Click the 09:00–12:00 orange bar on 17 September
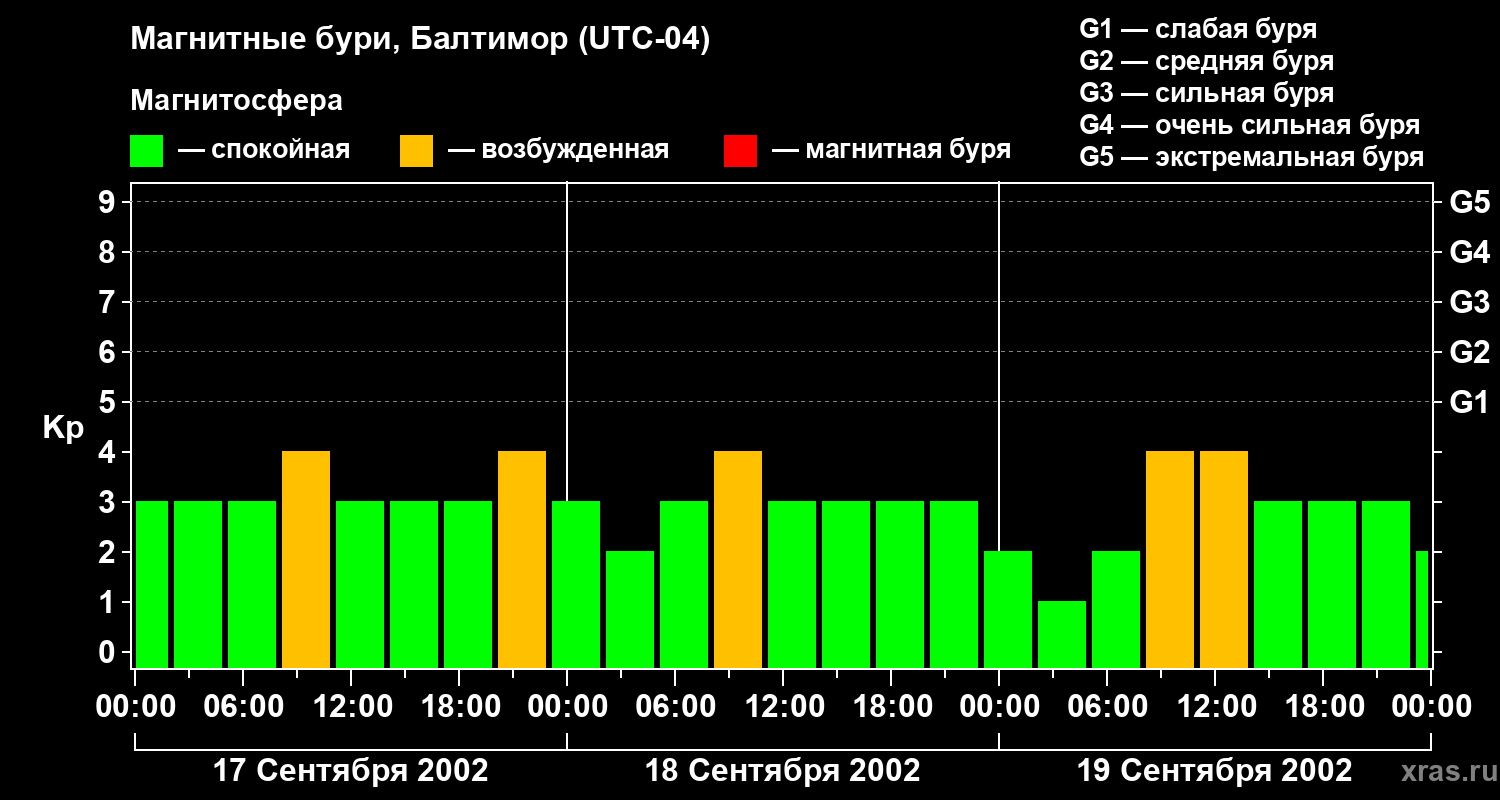Viewport: 1500px width, 800px height. click(x=306, y=559)
